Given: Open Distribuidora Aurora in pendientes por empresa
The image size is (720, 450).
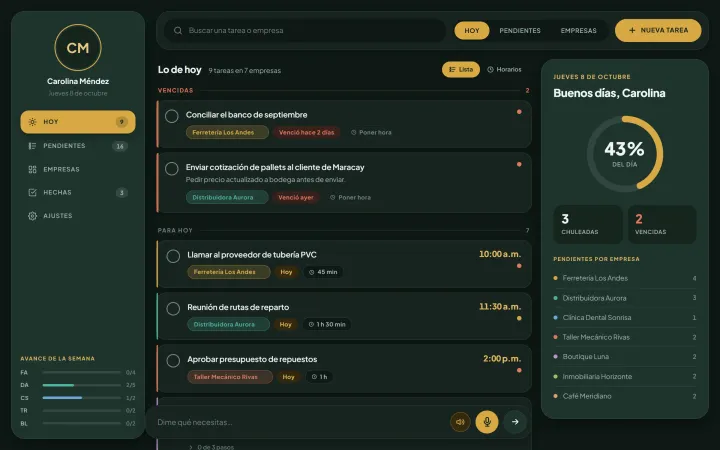Looking at the screenshot, I should 624,298.
